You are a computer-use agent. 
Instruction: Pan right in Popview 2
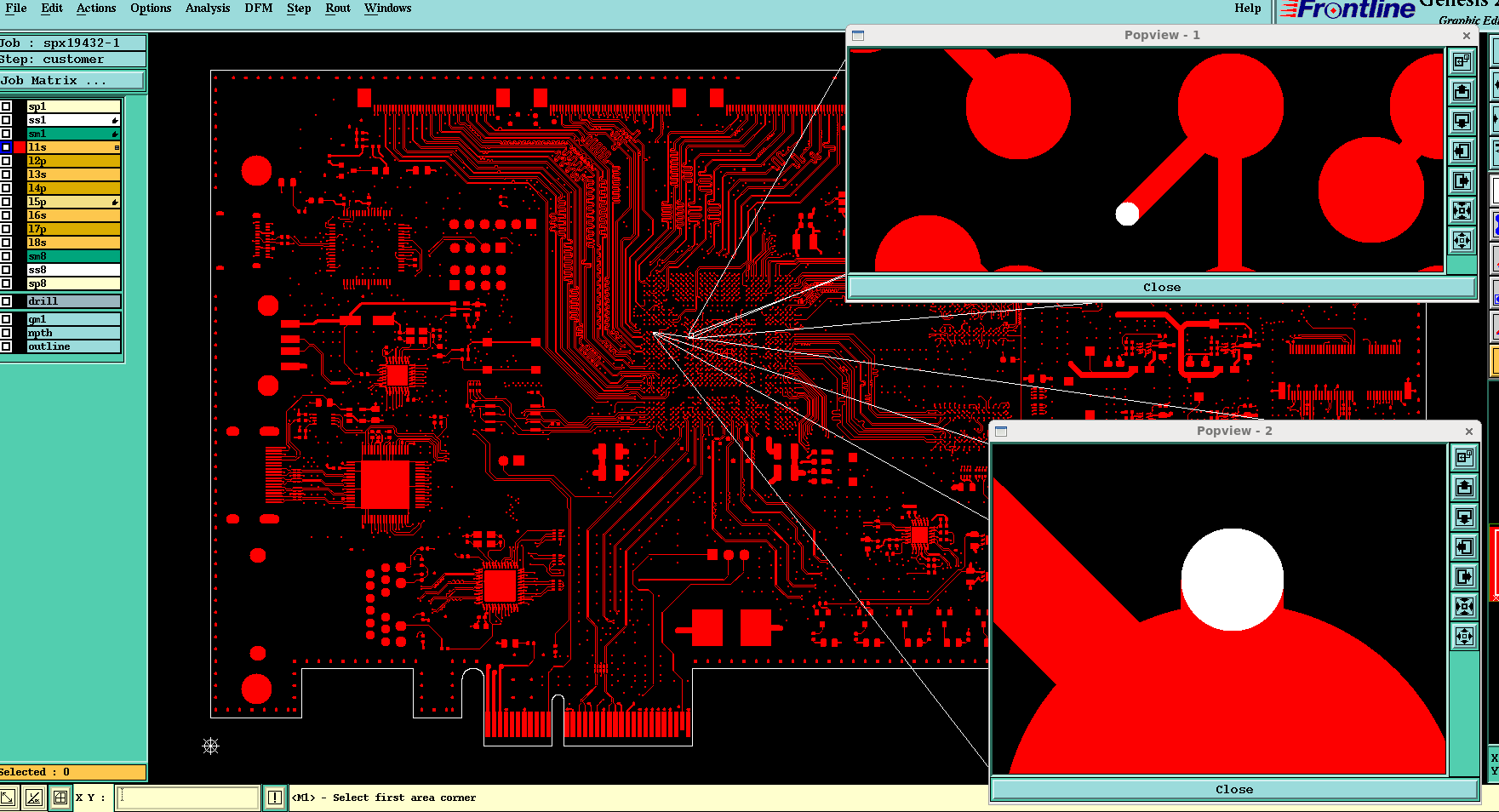coord(1464,576)
